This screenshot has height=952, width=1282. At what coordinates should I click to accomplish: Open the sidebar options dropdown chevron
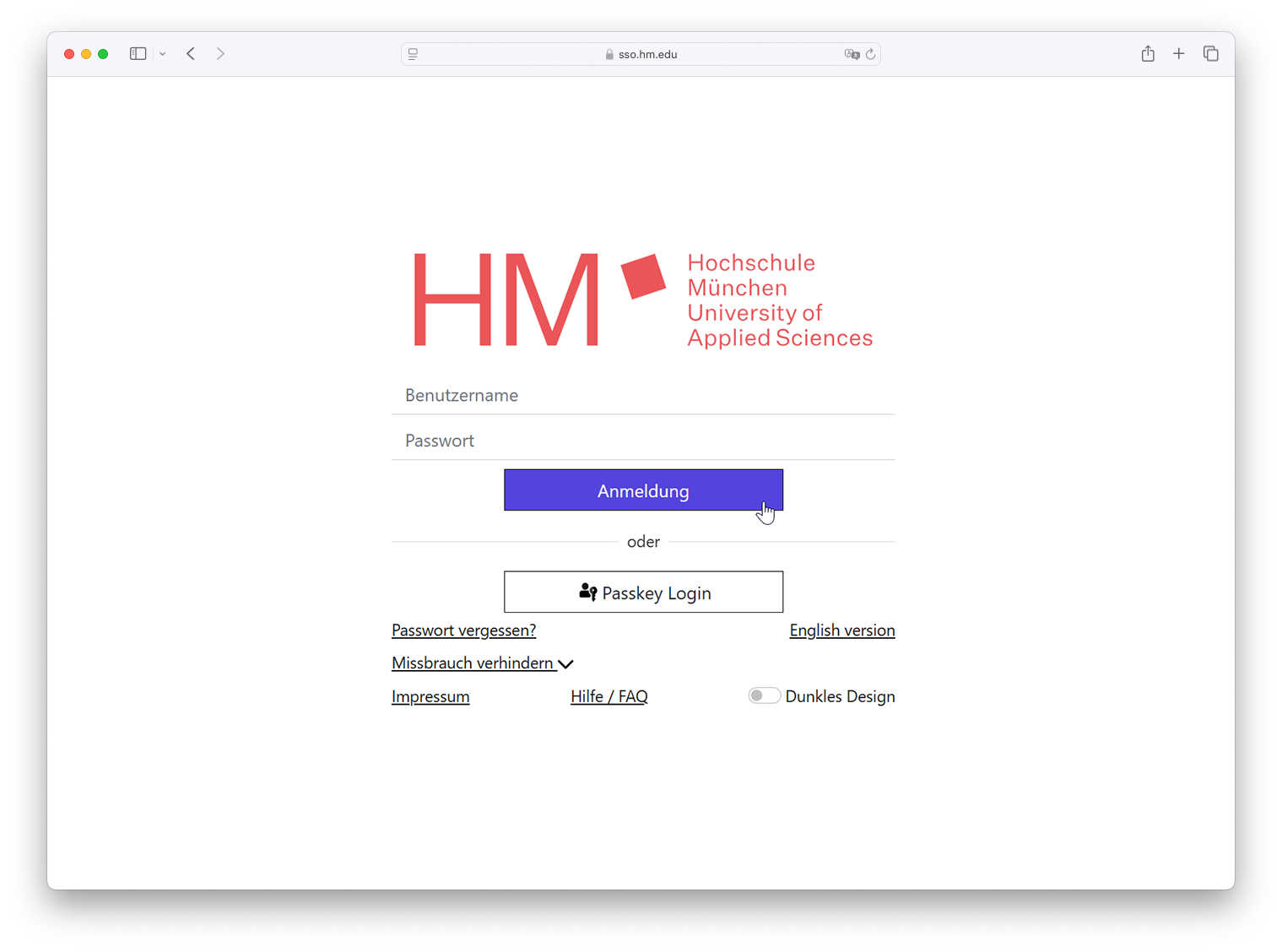(x=163, y=54)
